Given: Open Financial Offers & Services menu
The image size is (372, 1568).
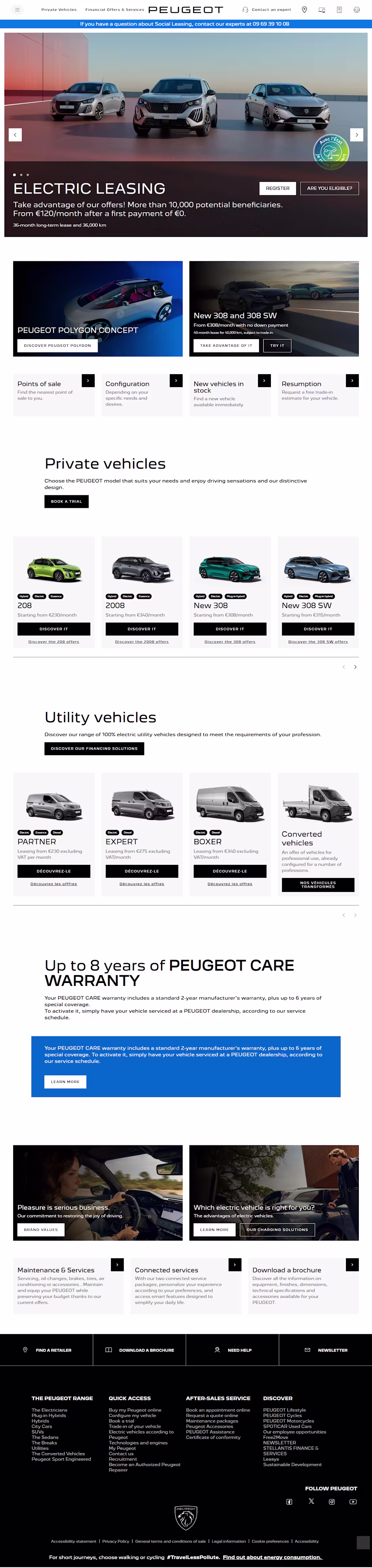Looking at the screenshot, I should click(114, 10).
